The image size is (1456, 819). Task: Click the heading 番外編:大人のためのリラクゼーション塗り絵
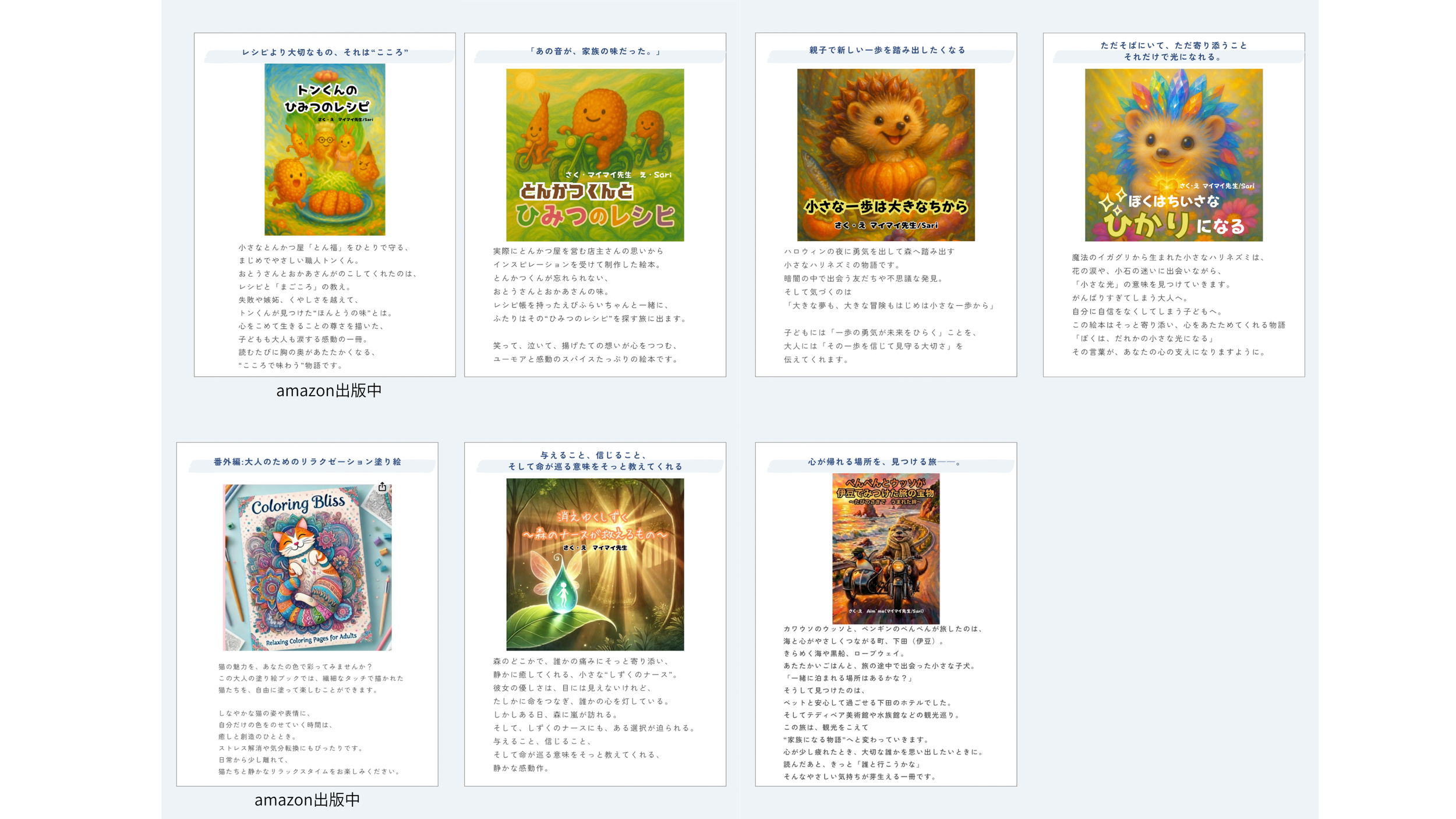pos(307,462)
